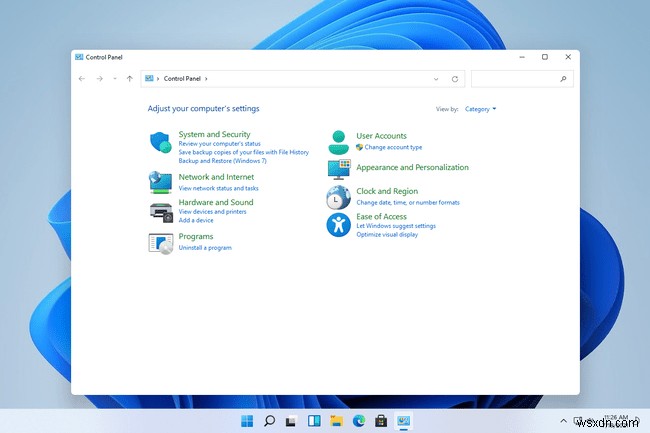Click Change date, time, or number formats
650x433 pixels.
click(x=408, y=203)
